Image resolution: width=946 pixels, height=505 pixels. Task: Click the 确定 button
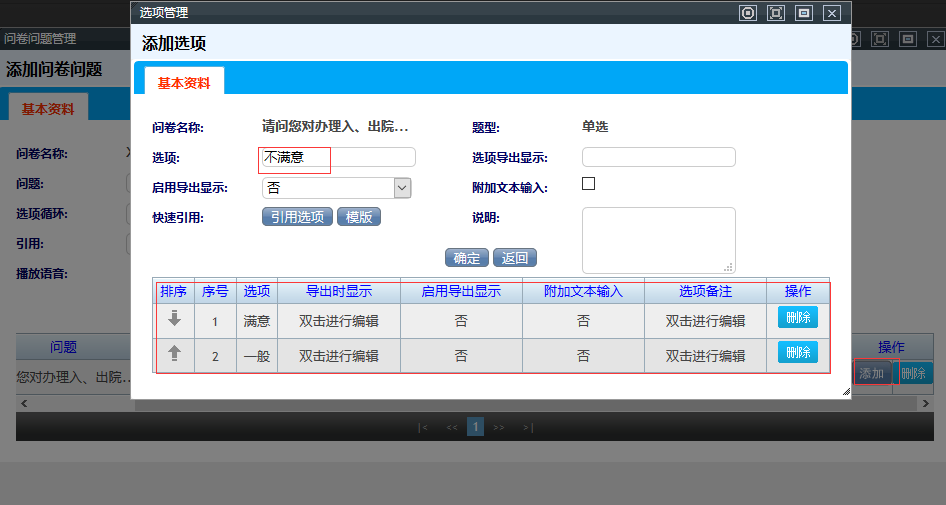click(x=466, y=258)
